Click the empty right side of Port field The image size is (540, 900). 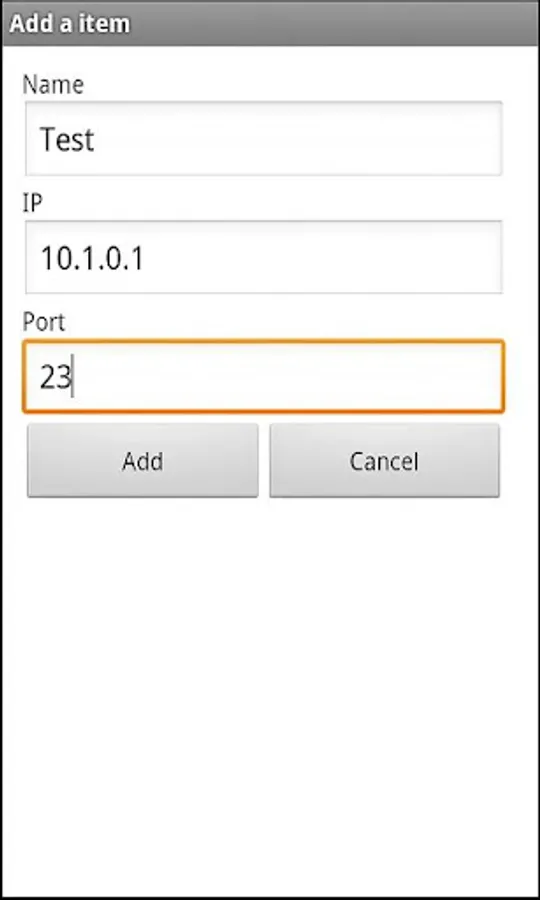[287, 377]
